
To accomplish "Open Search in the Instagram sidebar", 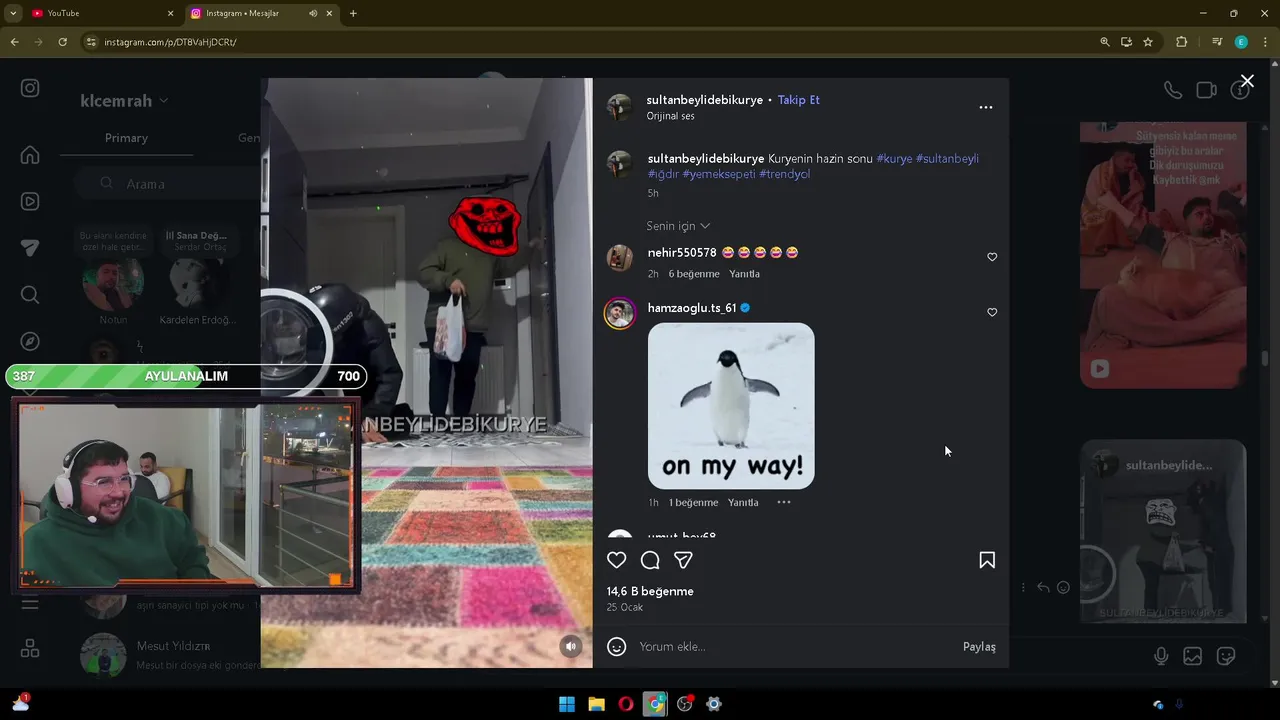I will [x=30, y=294].
